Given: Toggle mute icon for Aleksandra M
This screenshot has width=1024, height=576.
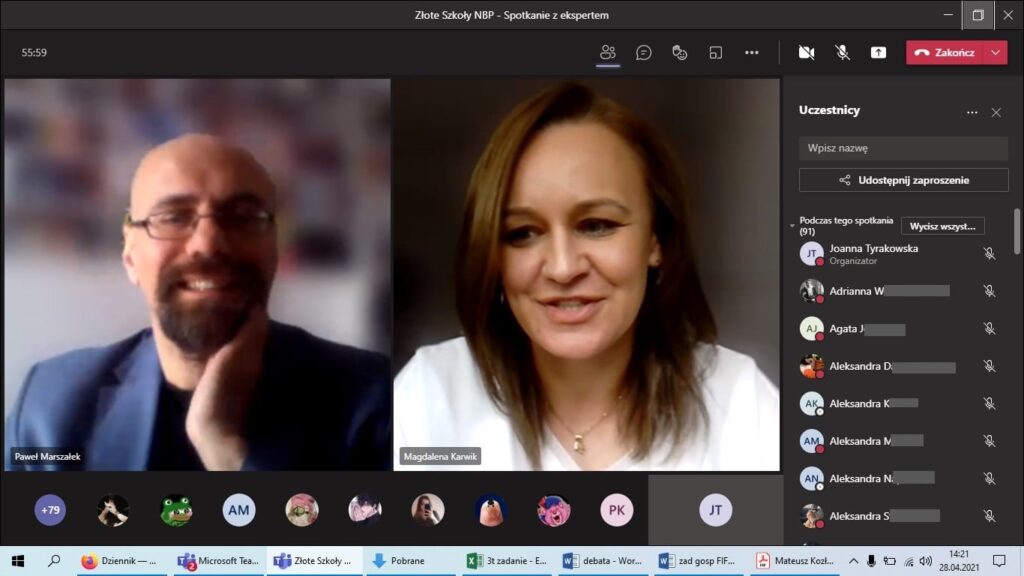Looking at the screenshot, I should tap(989, 441).
